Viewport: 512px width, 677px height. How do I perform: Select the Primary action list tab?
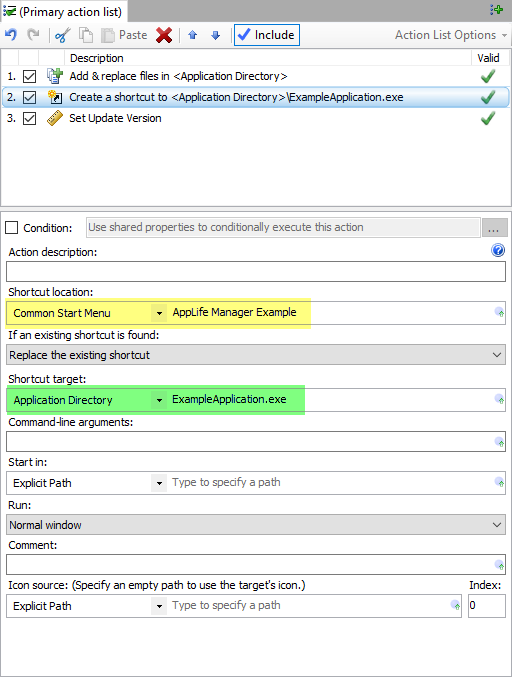(63, 12)
